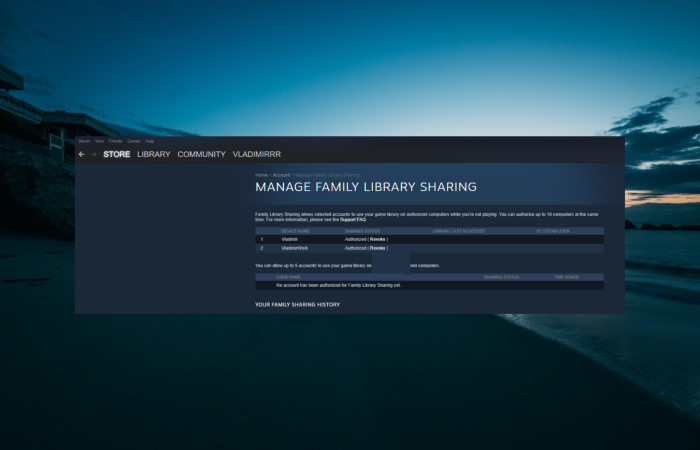This screenshot has height=450, width=700.
Task: Click the BY STEAM USER header
Action: click(x=553, y=231)
